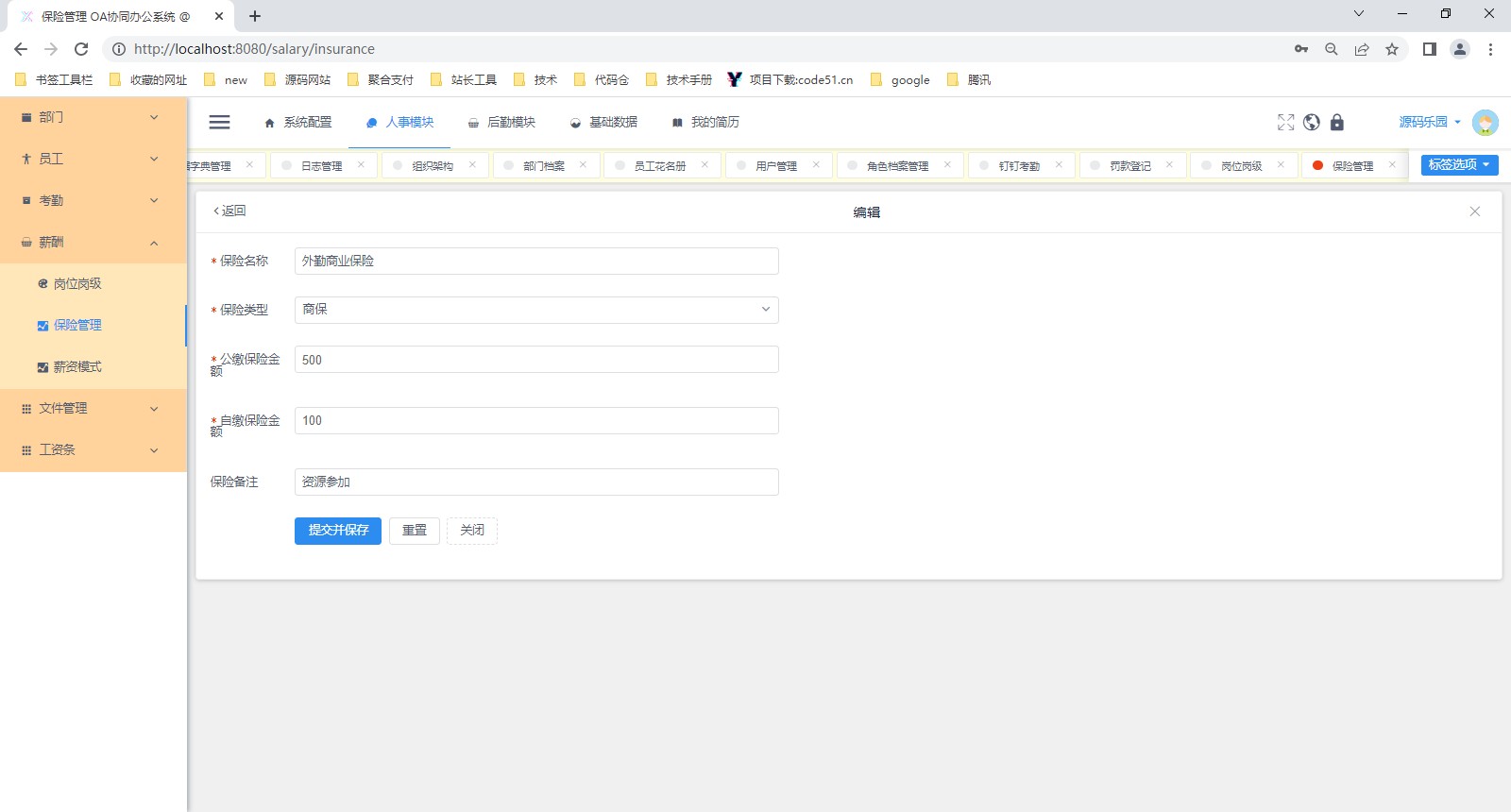Reload the page in browser

81,49
